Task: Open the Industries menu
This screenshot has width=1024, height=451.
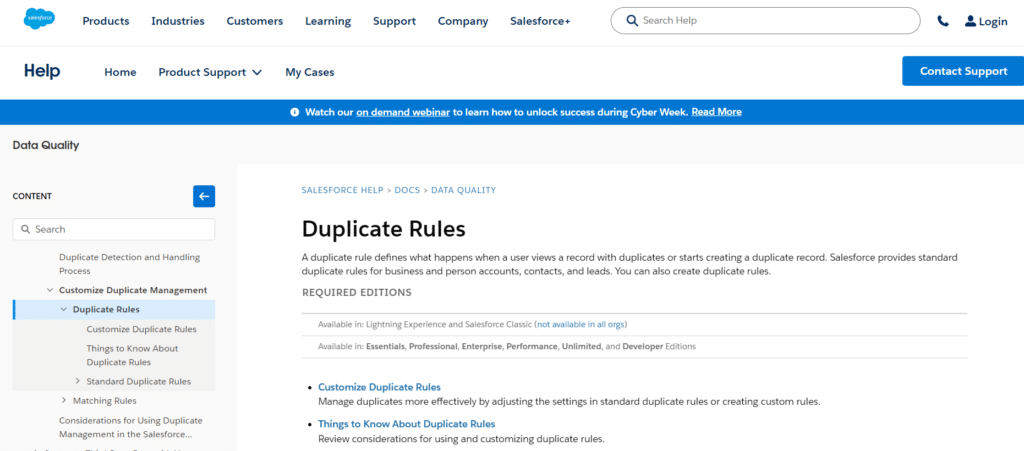Action: coord(178,21)
